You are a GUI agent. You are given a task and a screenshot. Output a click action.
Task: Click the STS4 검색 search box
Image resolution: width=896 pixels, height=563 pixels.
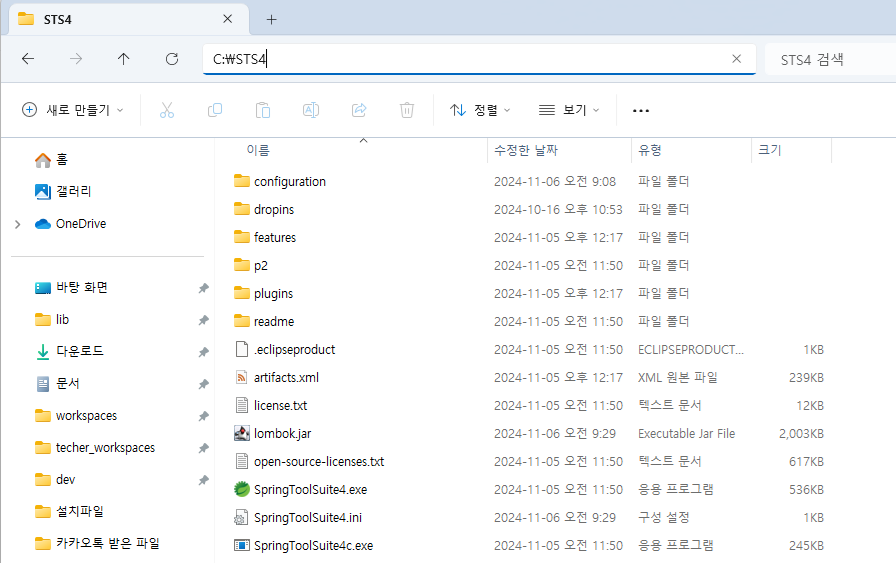point(831,59)
